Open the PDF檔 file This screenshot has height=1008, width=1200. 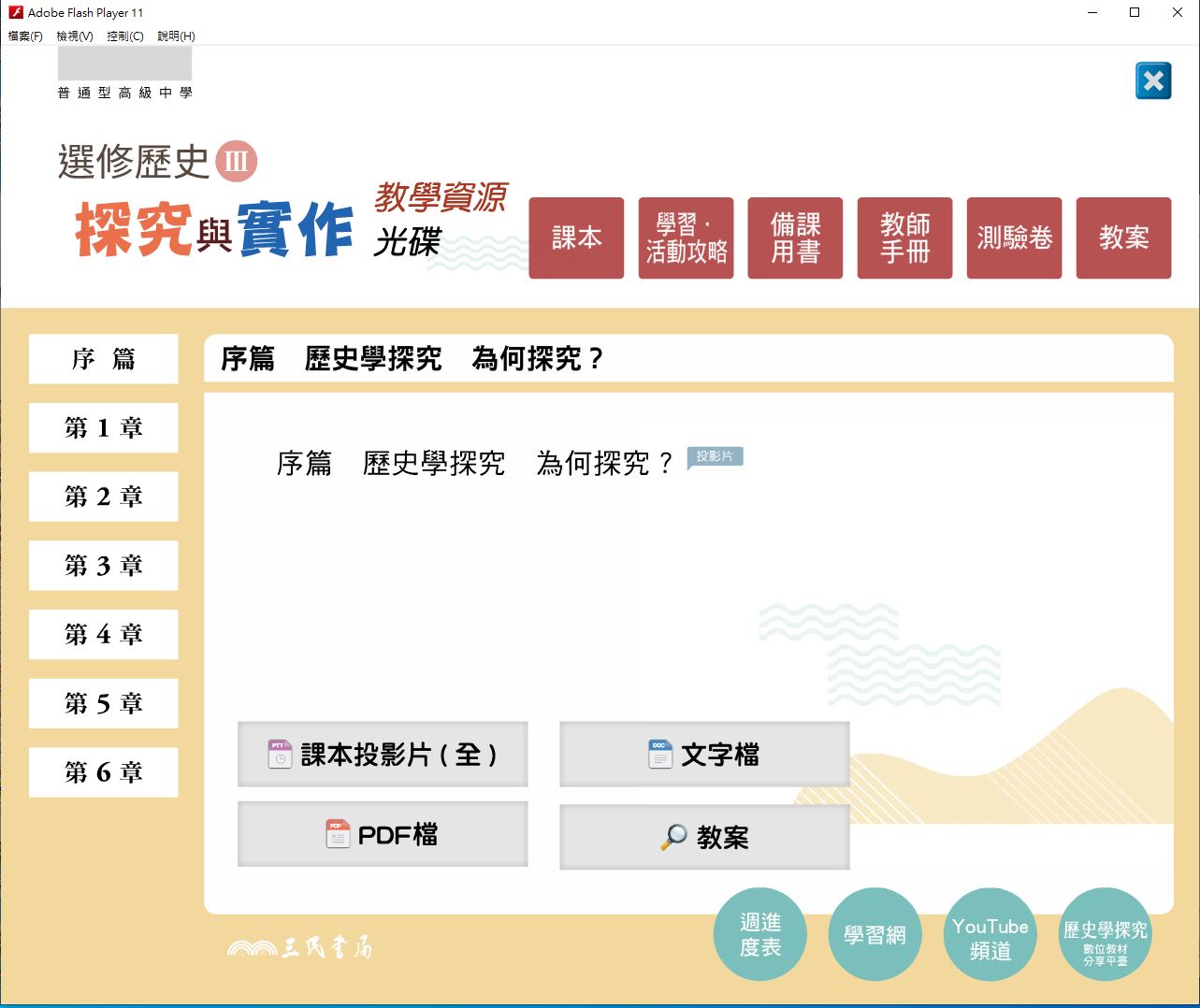[383, 834]
